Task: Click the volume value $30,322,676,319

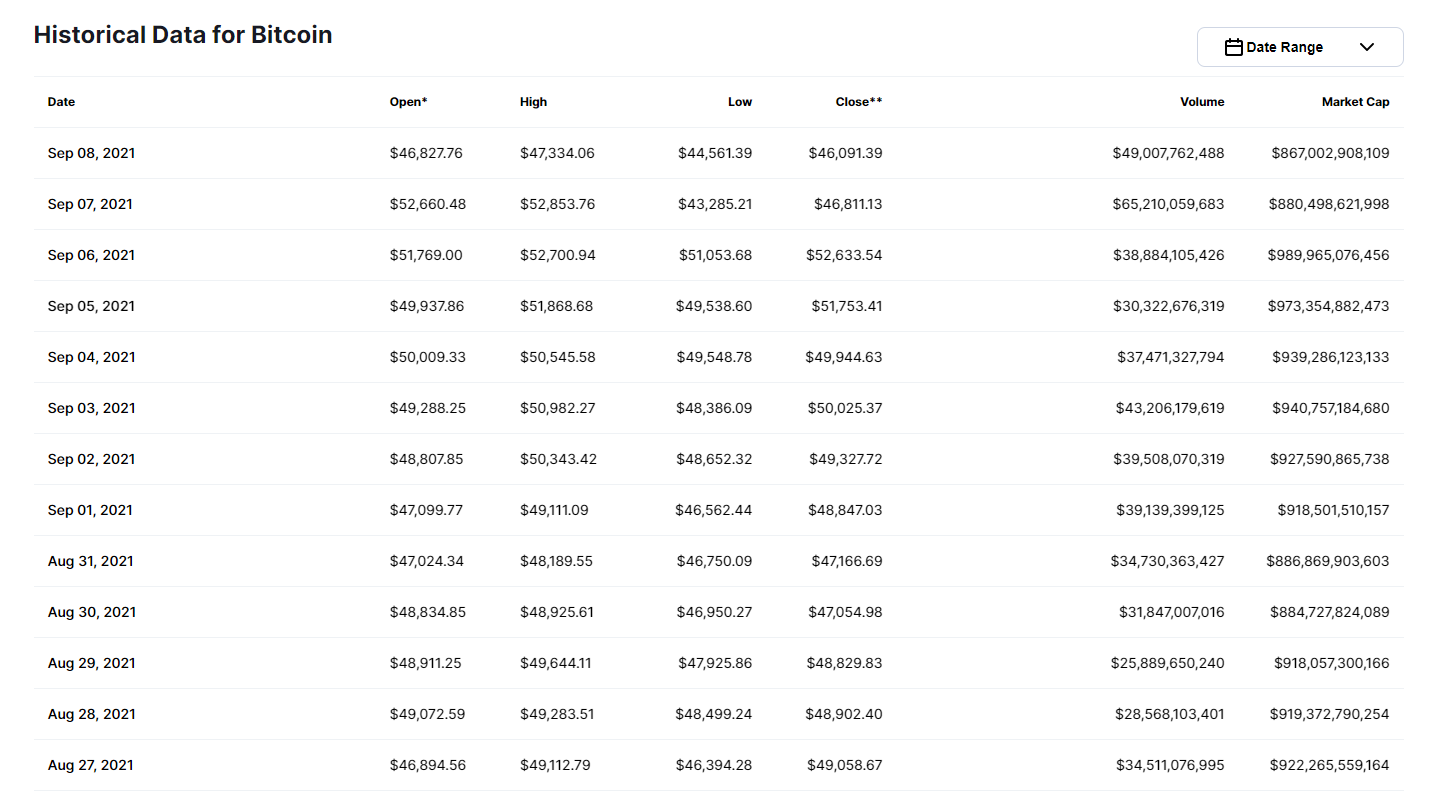Action: click(x=1169, y=306)
